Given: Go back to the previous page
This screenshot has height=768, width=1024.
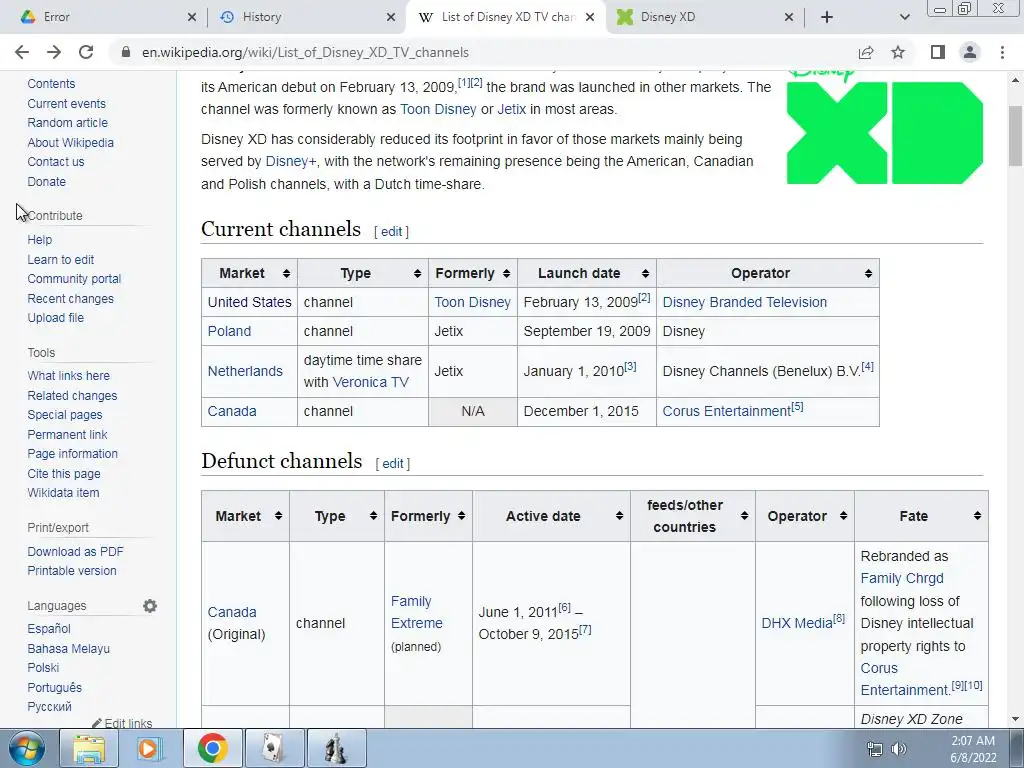Looking at the screenshot, I should pos(22,52).
